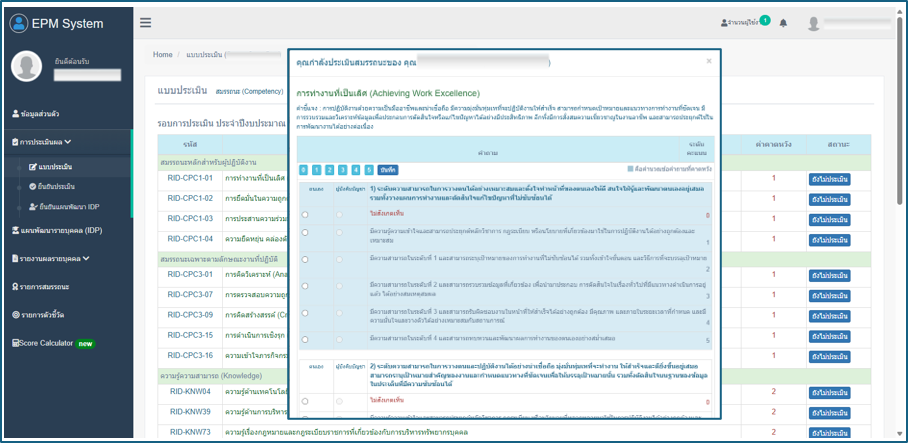Click the green online users badge
This screenshot has height=443, width=908.
pyautogui.click(x=765, y=20)
